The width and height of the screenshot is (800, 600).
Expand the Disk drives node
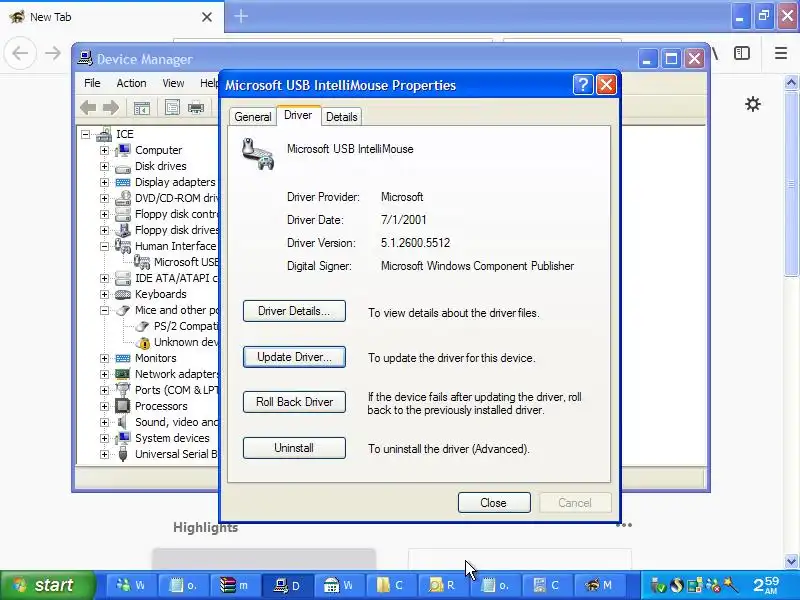click(x=104, y=166)
